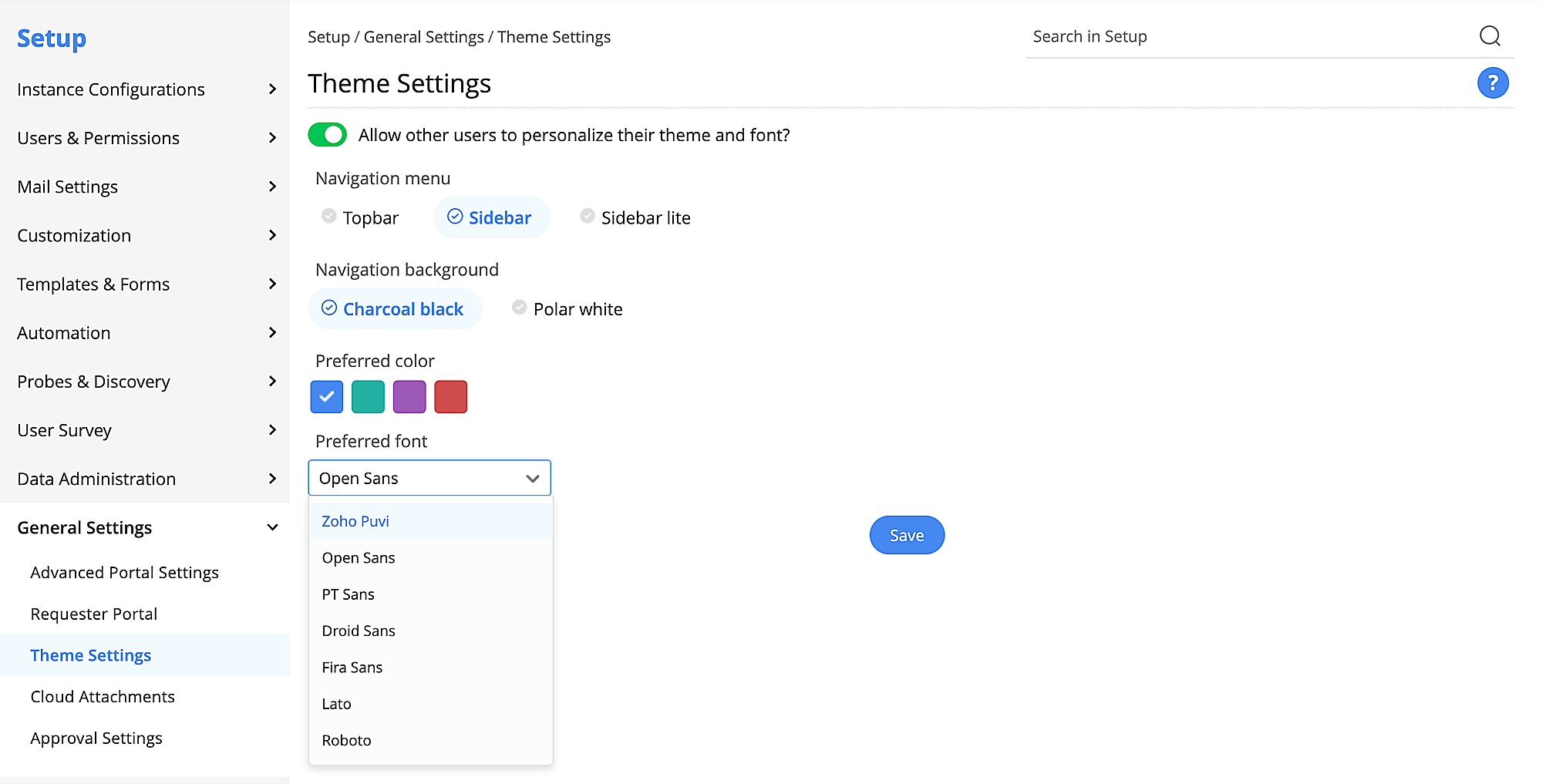Expand the Probes & Discovery chevron
Viewport: 1542px width, 784px height.
click(x=272, y=381)
